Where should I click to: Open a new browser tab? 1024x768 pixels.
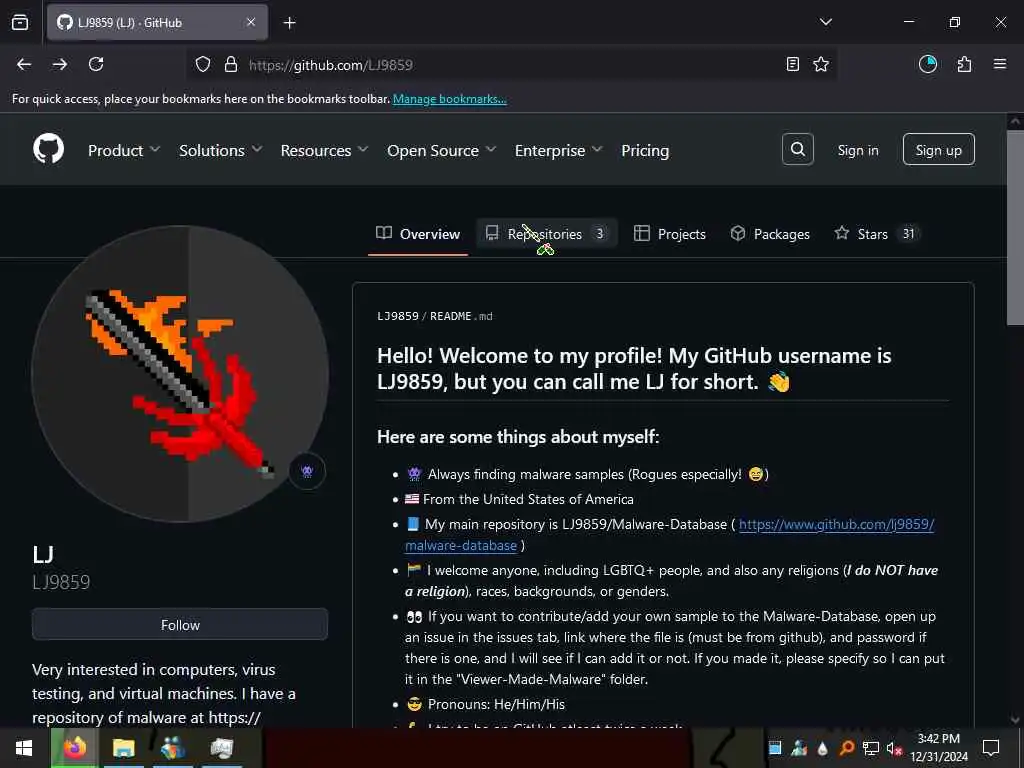click(289, 23)
